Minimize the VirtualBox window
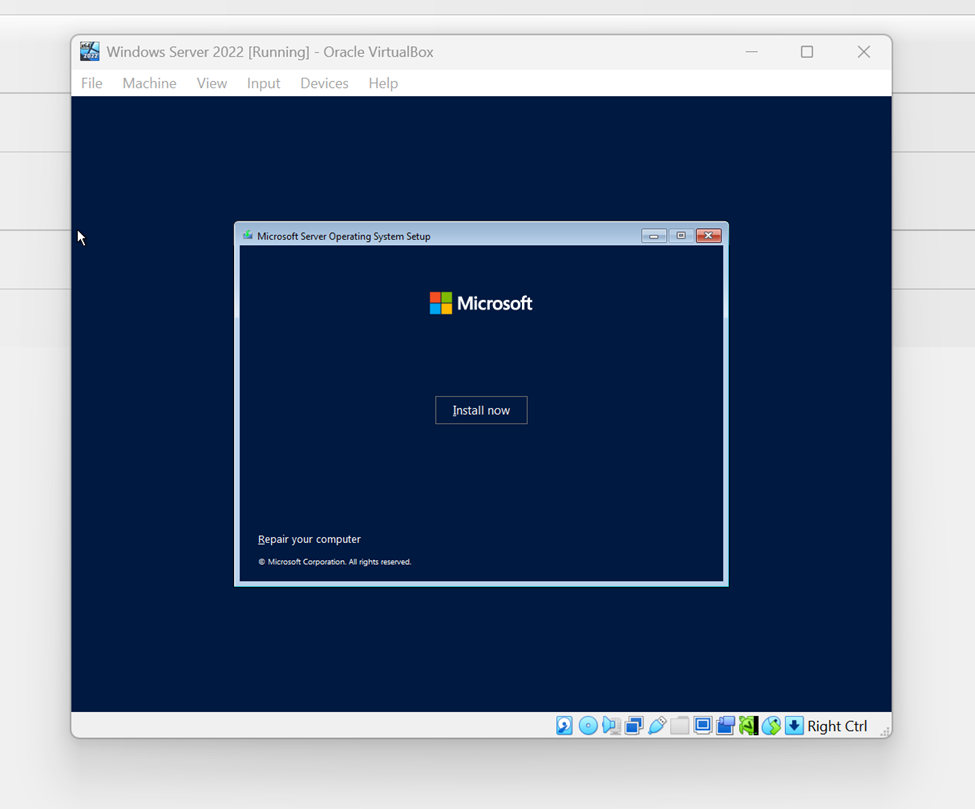This screenshot has width=975, height=809. (x=752, y=52)
